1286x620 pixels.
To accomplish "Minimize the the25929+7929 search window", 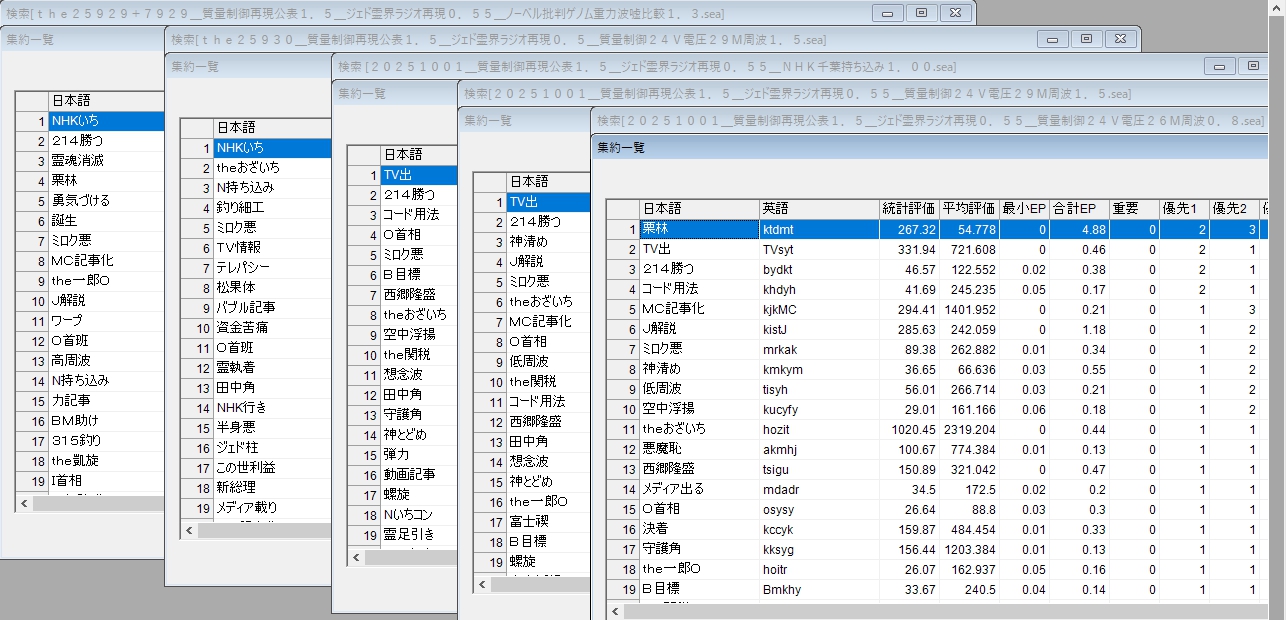I will tap(887, 13).
